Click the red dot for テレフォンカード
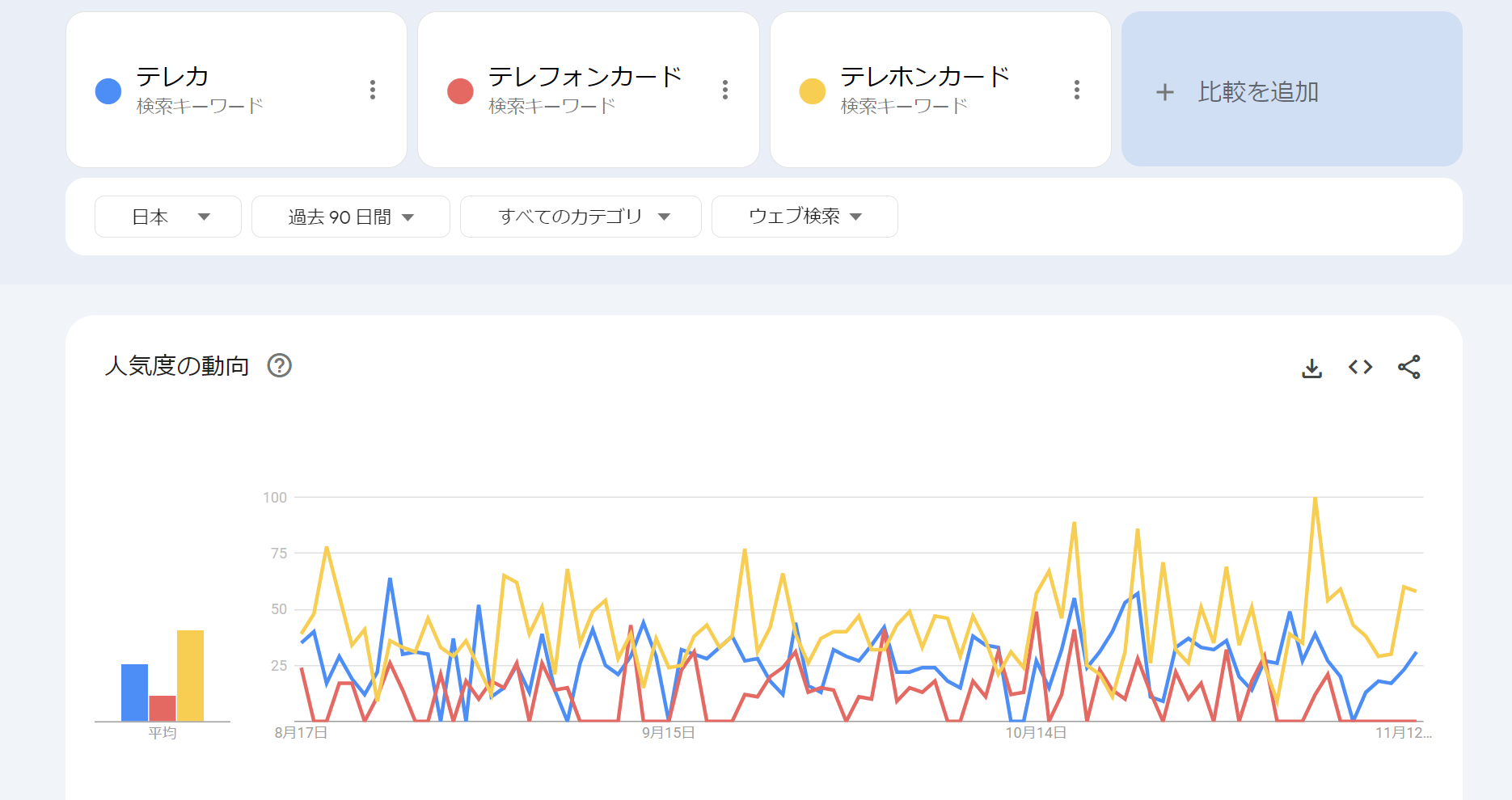This screenshot has height=800, width=1512. (x=460, y=91)
